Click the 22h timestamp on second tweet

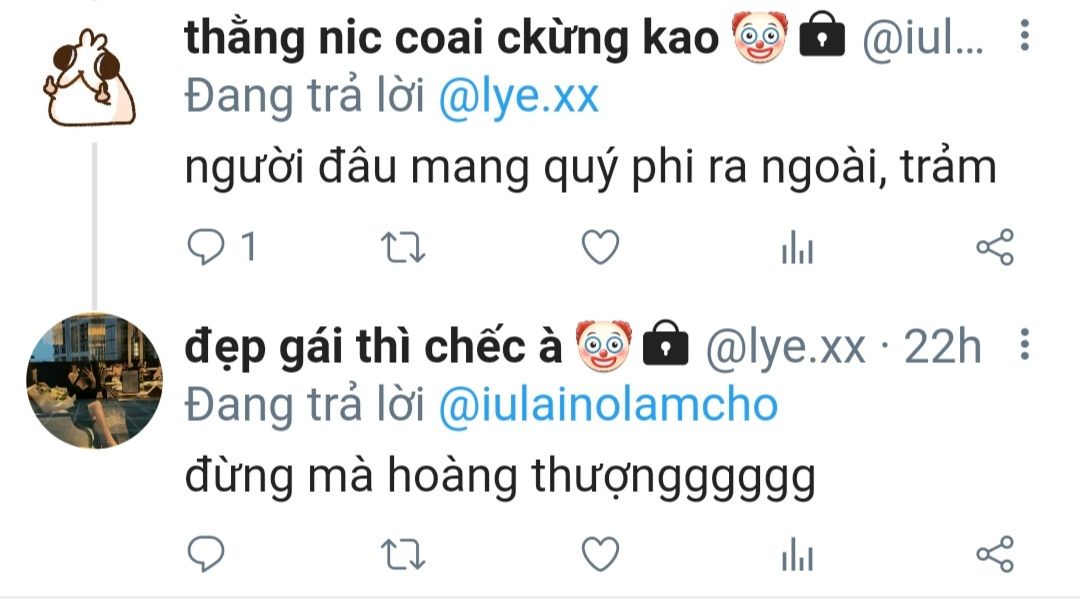[x=942, y=346]
